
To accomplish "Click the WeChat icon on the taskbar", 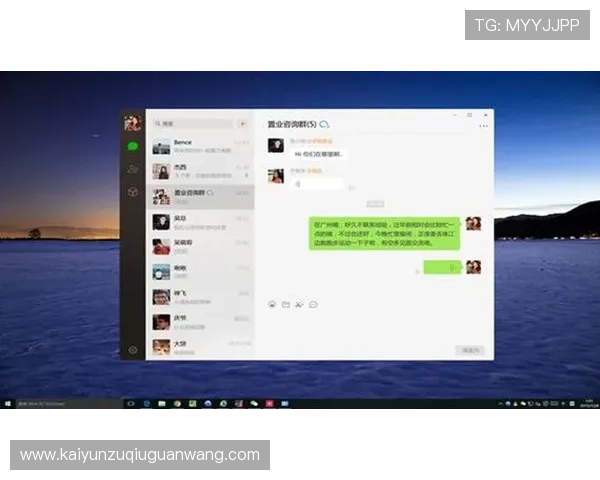I will tap(254, 403).
